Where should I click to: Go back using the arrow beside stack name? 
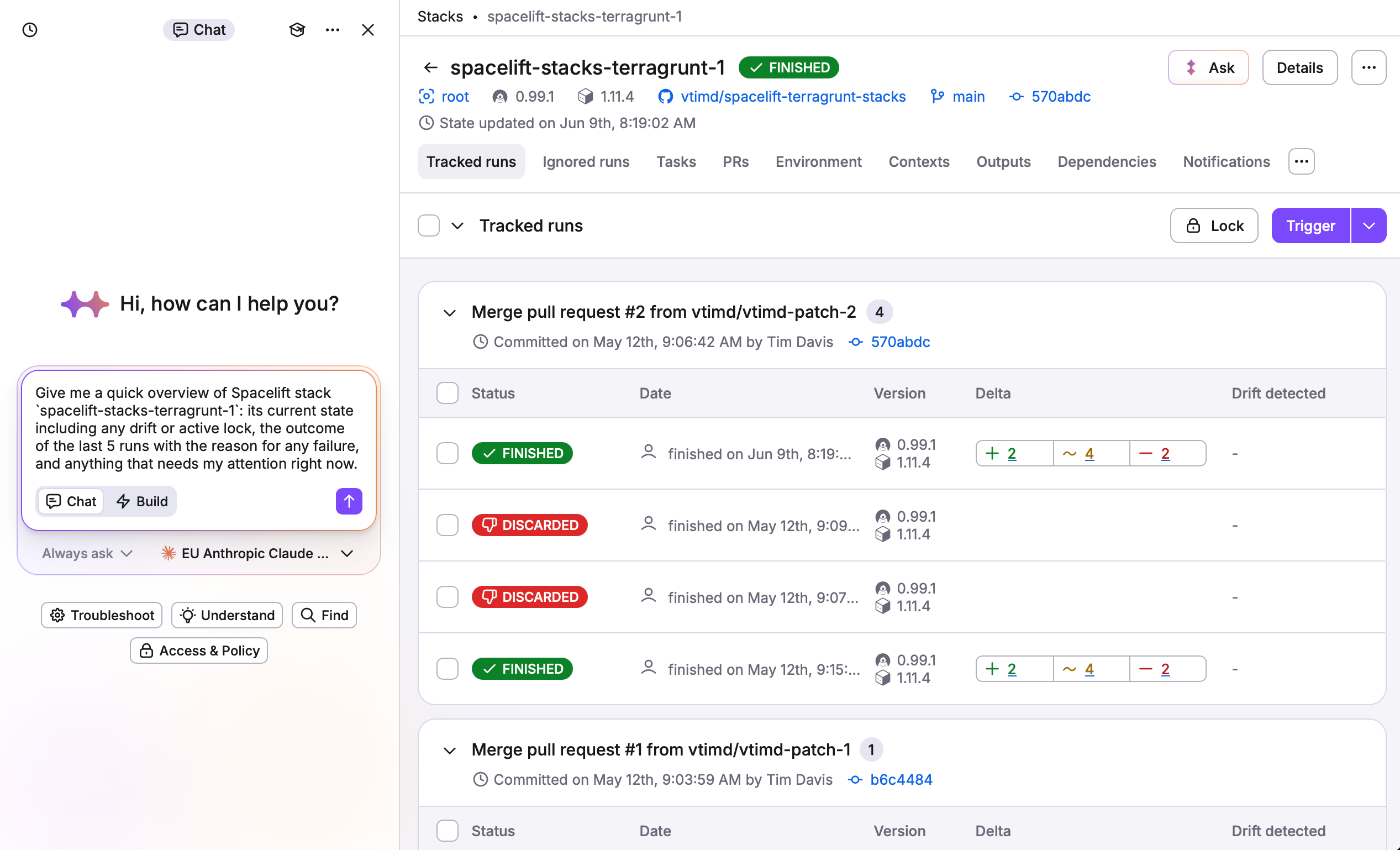tap(431, 67)
